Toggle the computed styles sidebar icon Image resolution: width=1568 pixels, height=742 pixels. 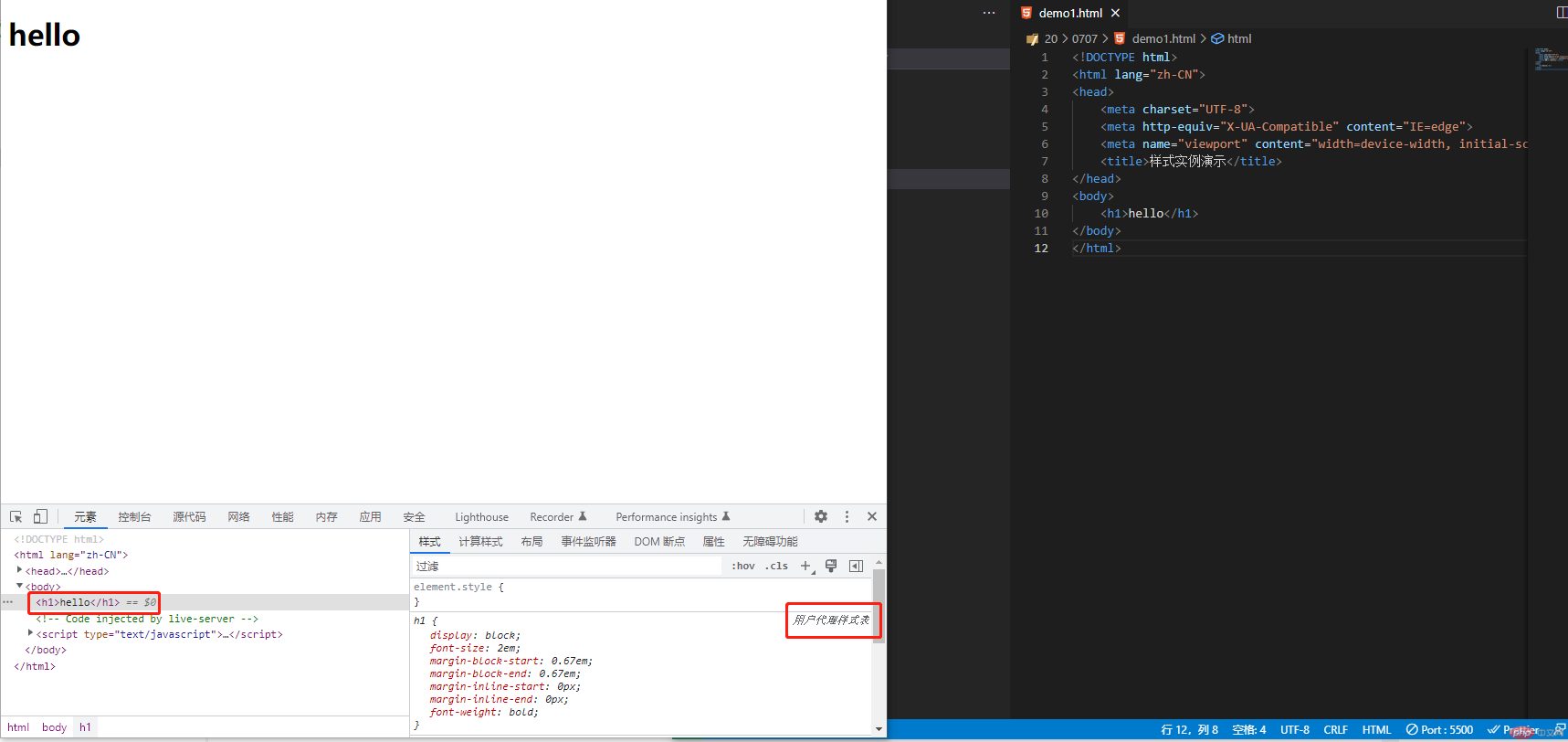pos(856,567)
